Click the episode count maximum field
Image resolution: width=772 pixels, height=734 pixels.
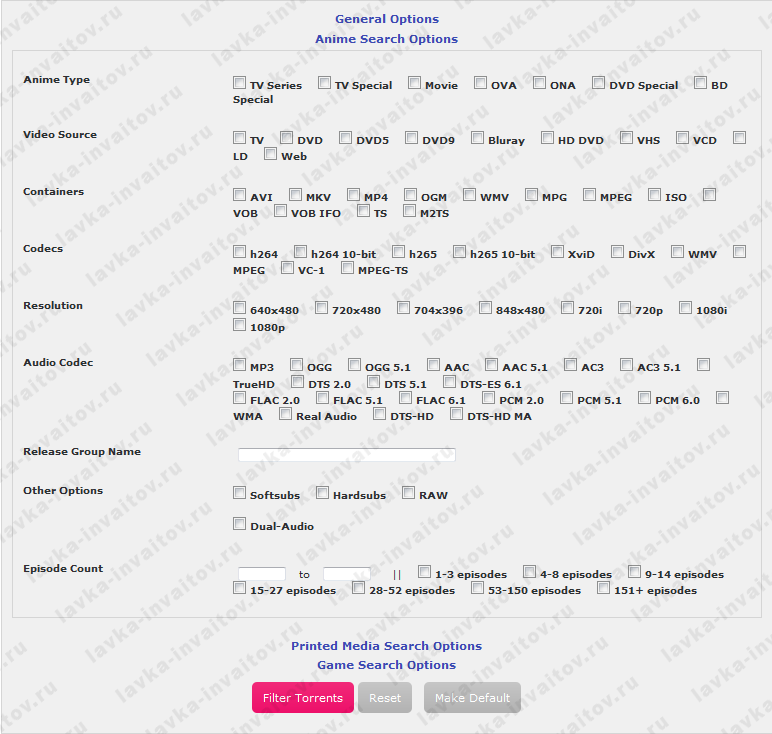347,574
